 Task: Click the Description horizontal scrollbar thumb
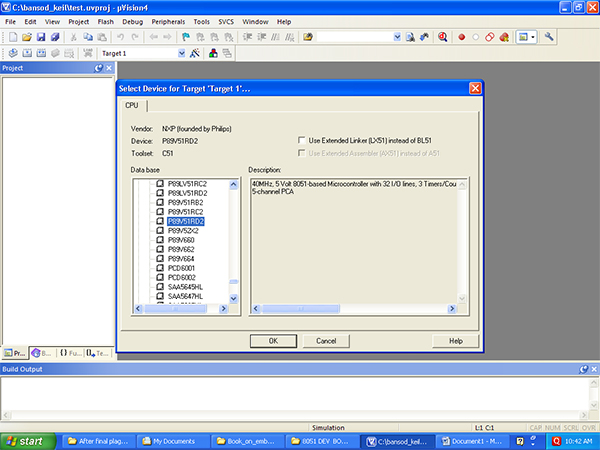pyautogui.click(x=300, y=308)
